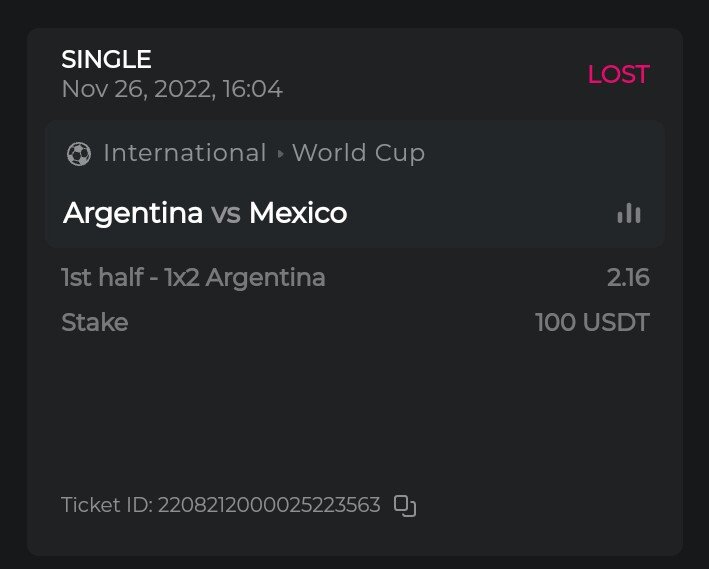Copy the ticket ID with the copy icon
The width and height of the screenshot is (709, 569).
[x=404, y=506]
